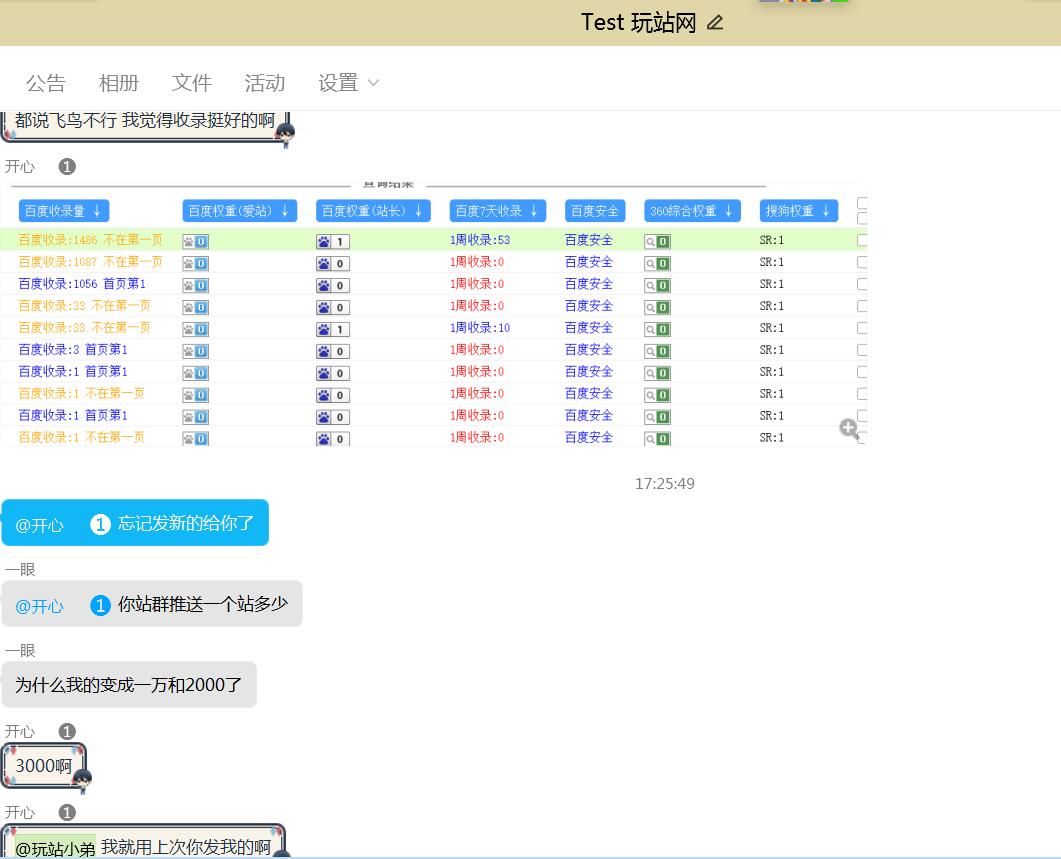Image resolution: width=1061 pixels, height=859 pixels.
Task: Open the 公告 tab
Action: tap(45, 83)
